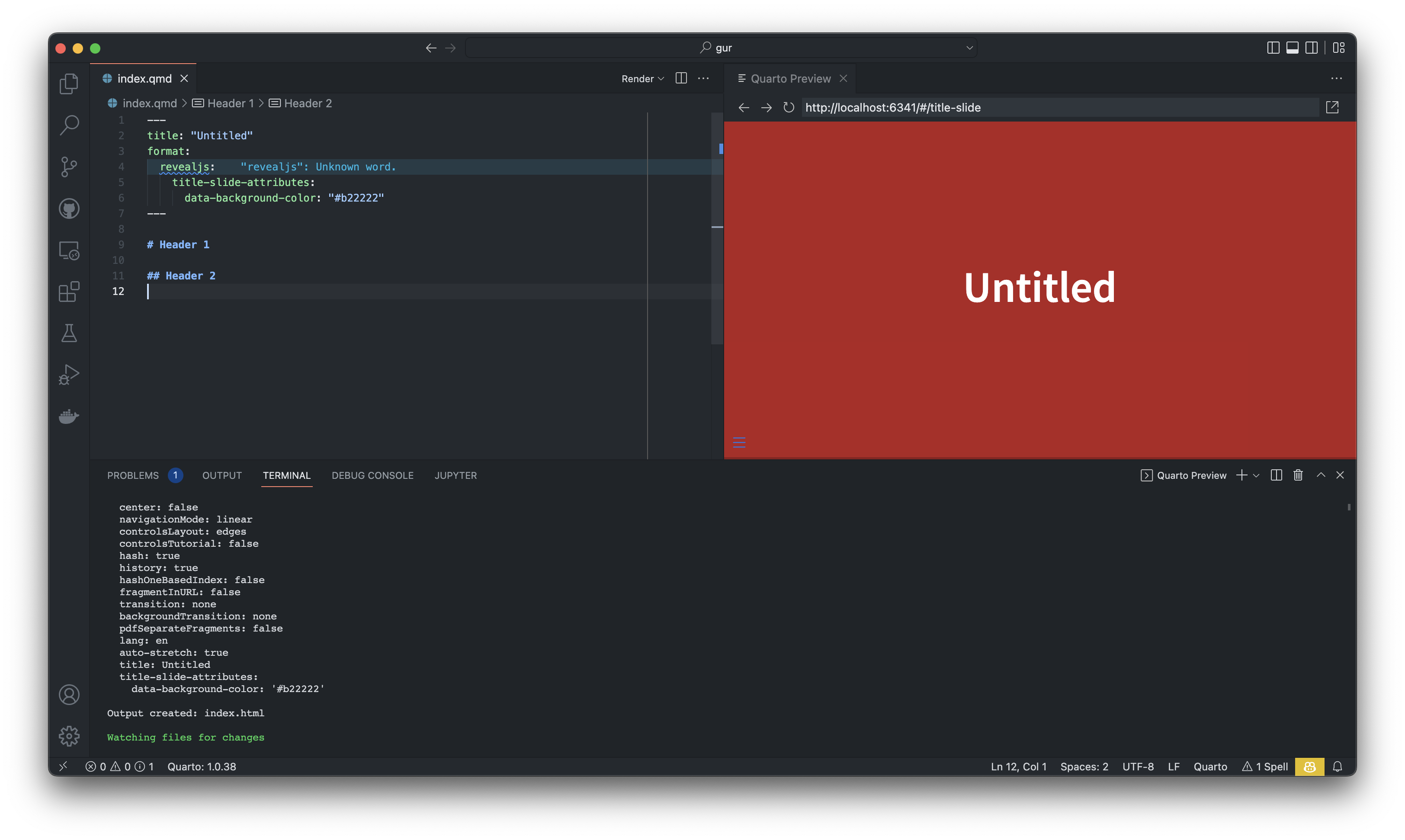Open the Accounts menu icon

pos(69,695)
